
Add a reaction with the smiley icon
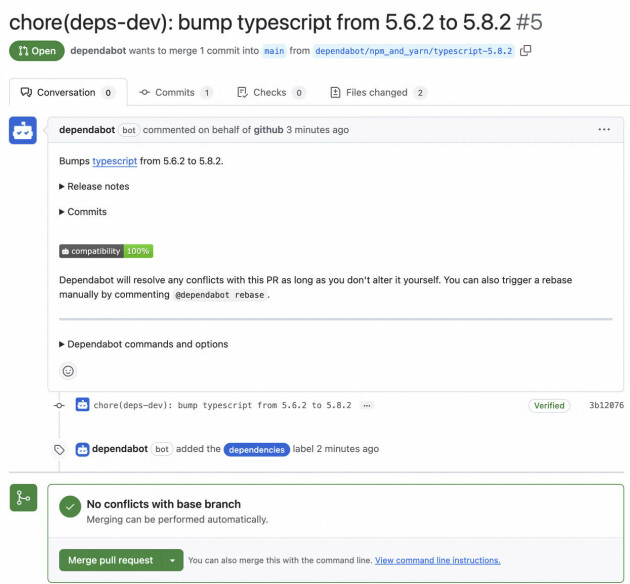tap(68, 371)
